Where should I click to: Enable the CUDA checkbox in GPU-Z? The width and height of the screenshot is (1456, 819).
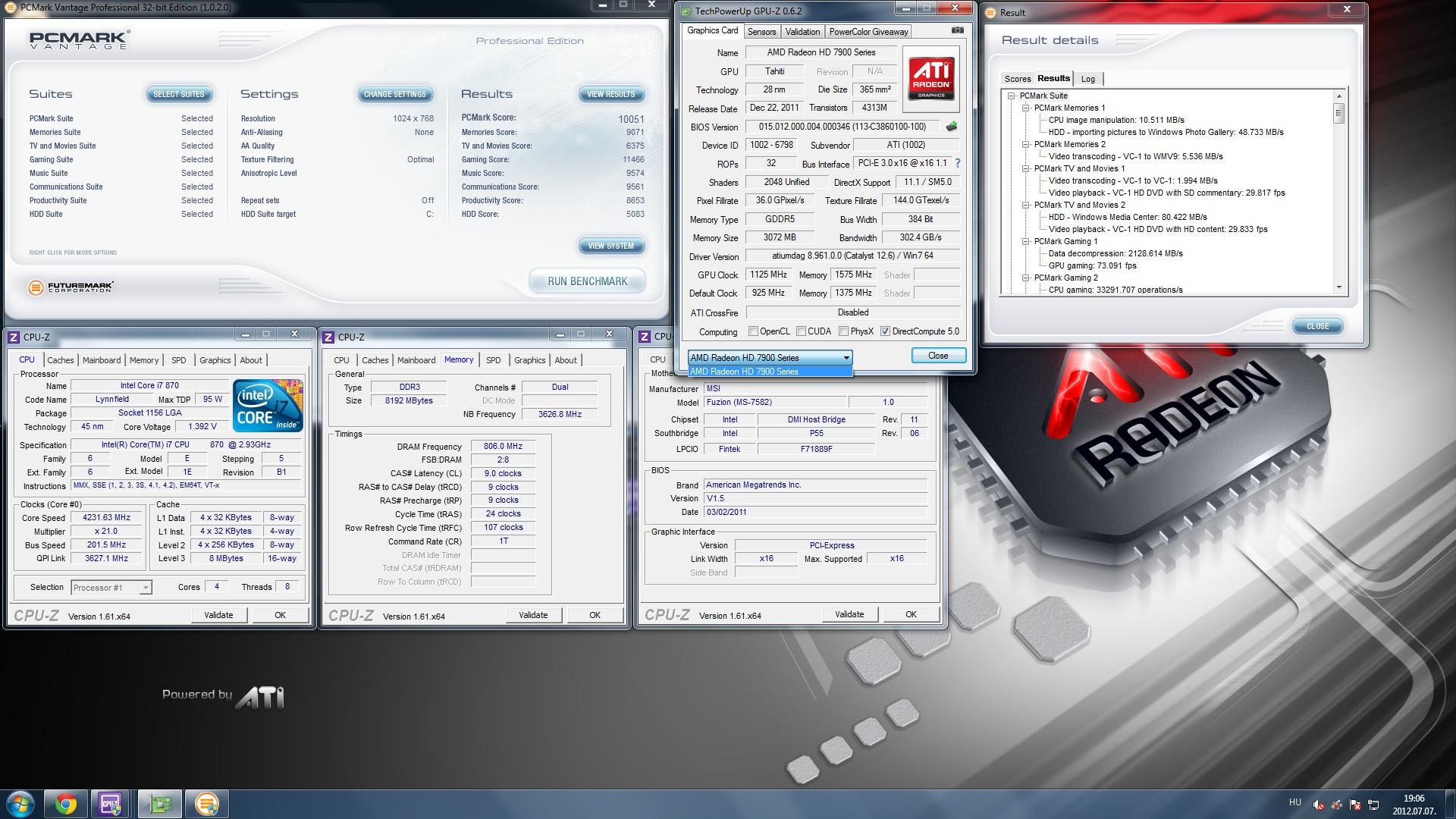pos(801,331)
